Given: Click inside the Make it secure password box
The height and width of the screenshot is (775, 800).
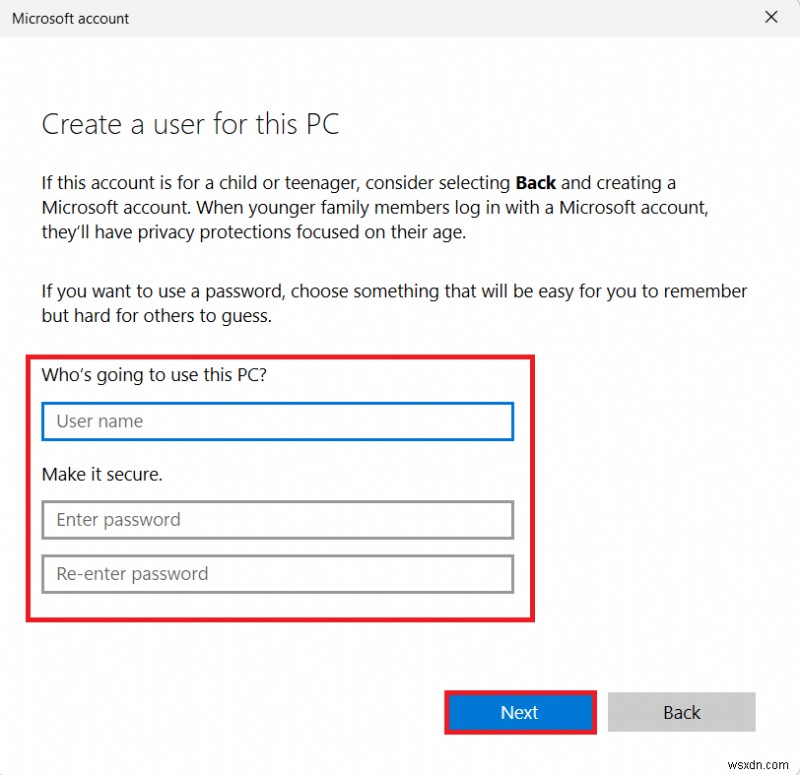Looking at the screenshot, I should click(277, 520).
